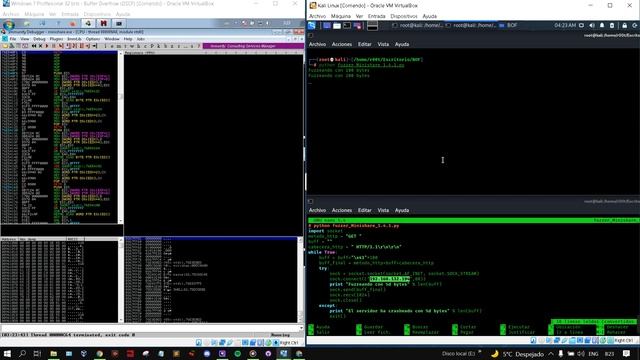Click the Windows 7 Start orb
Screen dimensions: 640x360
[9, 24]
